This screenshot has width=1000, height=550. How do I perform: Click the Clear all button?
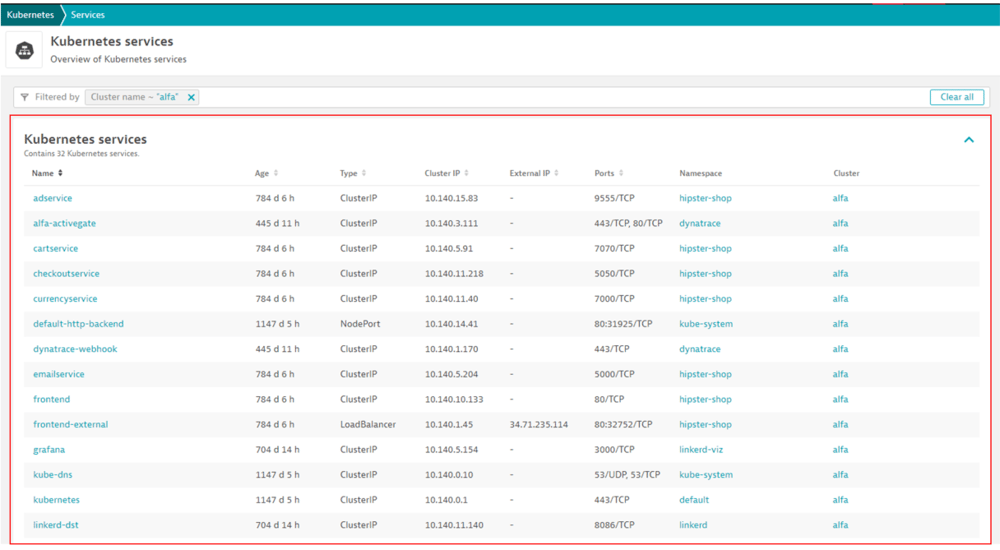956,97
